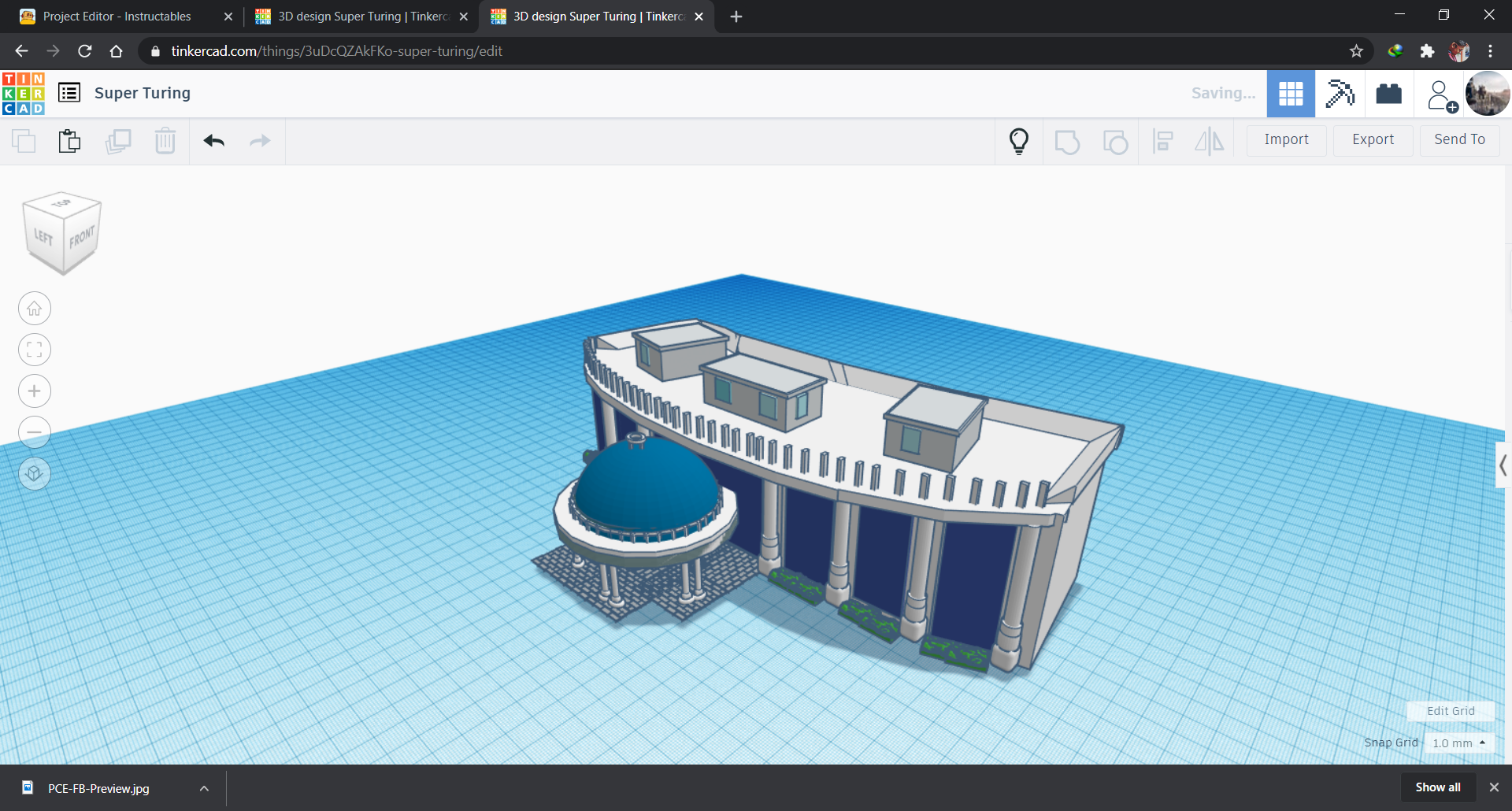Screen dimensions: 1512x811
Task: Click Fit all in view icon
Action: (x=35, y=350)
